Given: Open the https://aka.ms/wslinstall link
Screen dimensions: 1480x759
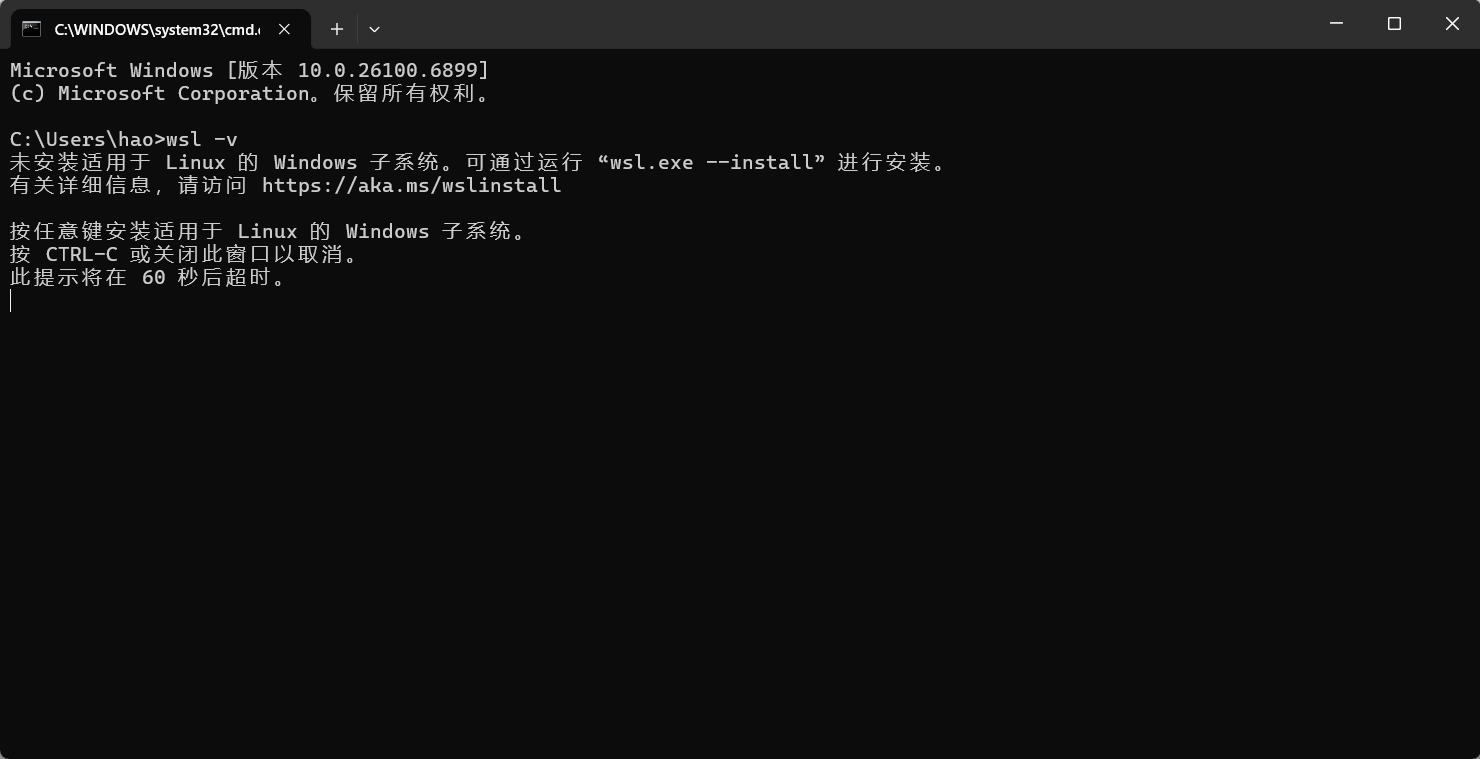Looking at the screenshot, I should pos(411,185).
